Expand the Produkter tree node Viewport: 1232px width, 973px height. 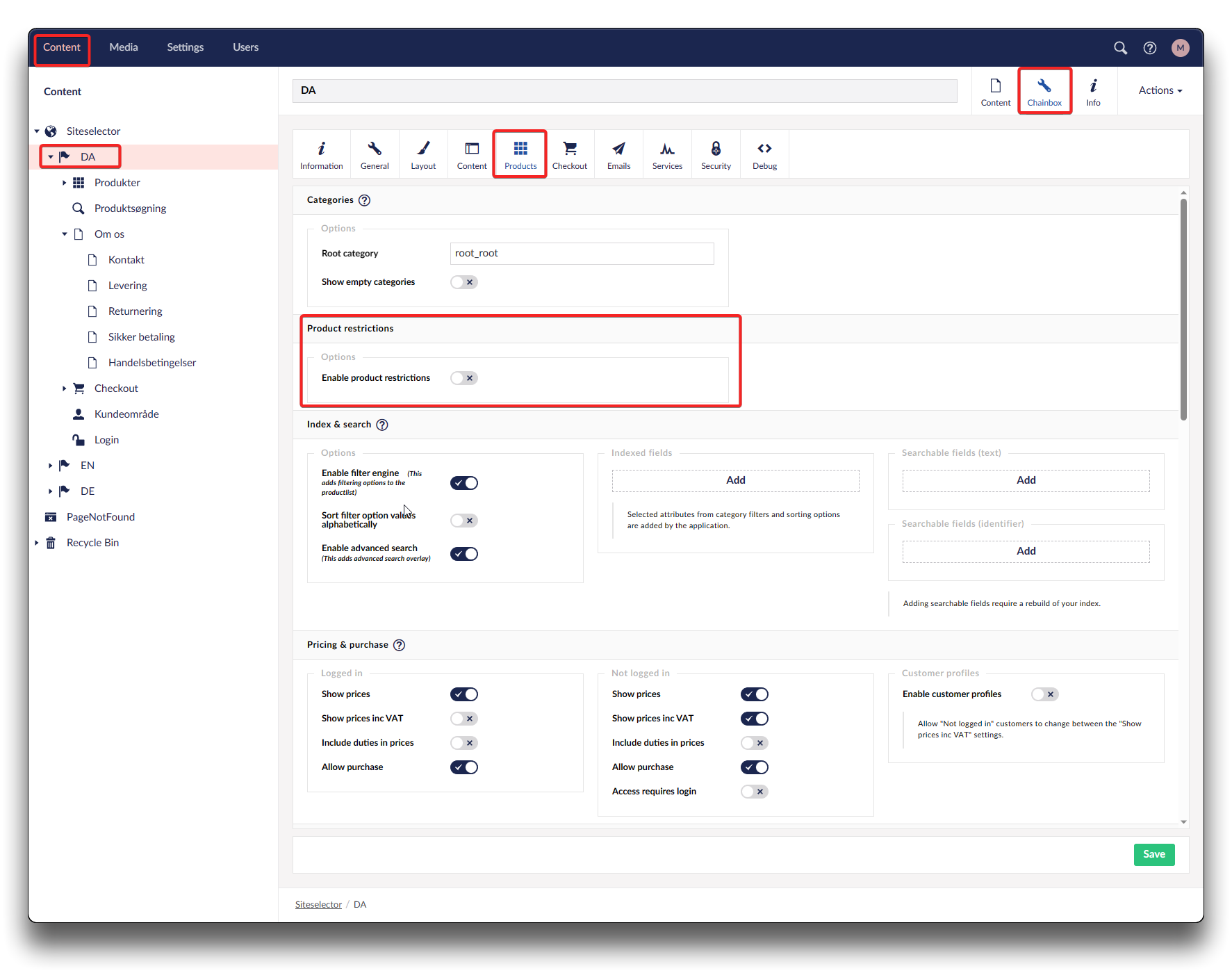pos(64,183)
